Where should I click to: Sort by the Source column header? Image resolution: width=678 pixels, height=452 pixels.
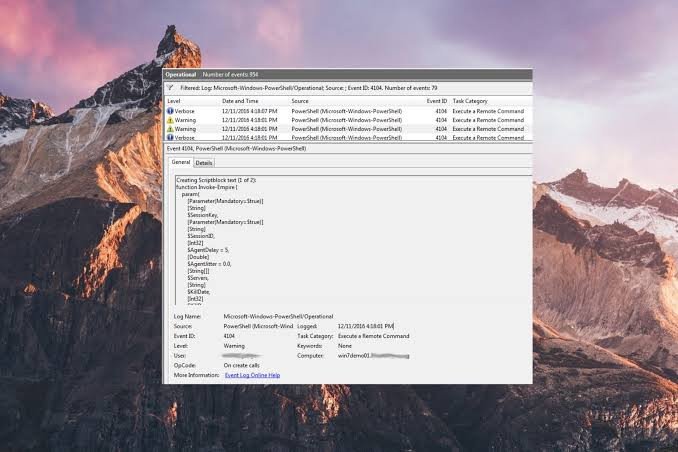pos(300,101)
